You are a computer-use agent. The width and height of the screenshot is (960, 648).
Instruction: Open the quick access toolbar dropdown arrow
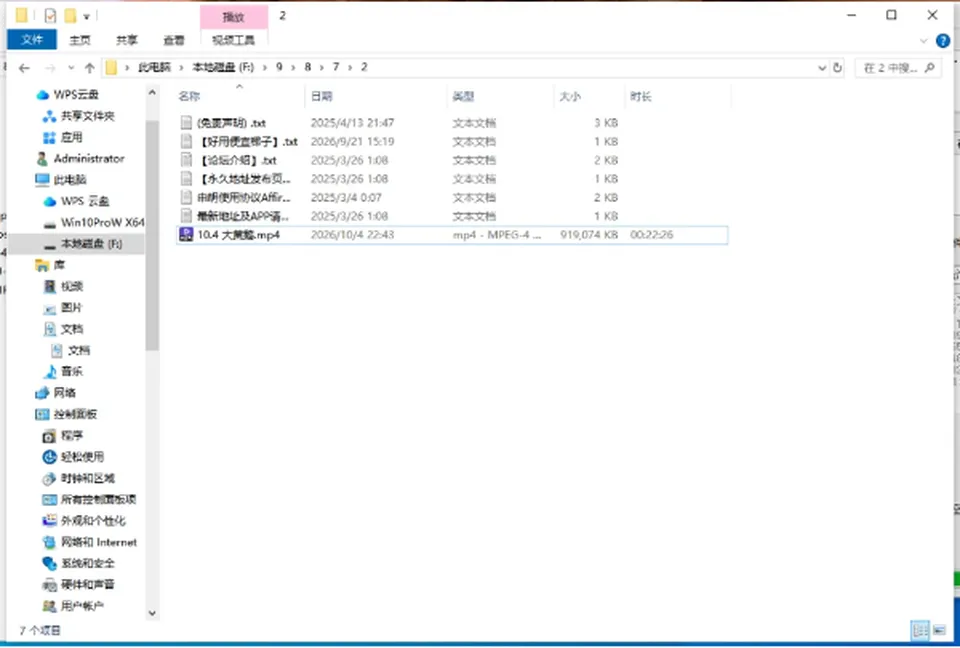[x=86, y=16]
